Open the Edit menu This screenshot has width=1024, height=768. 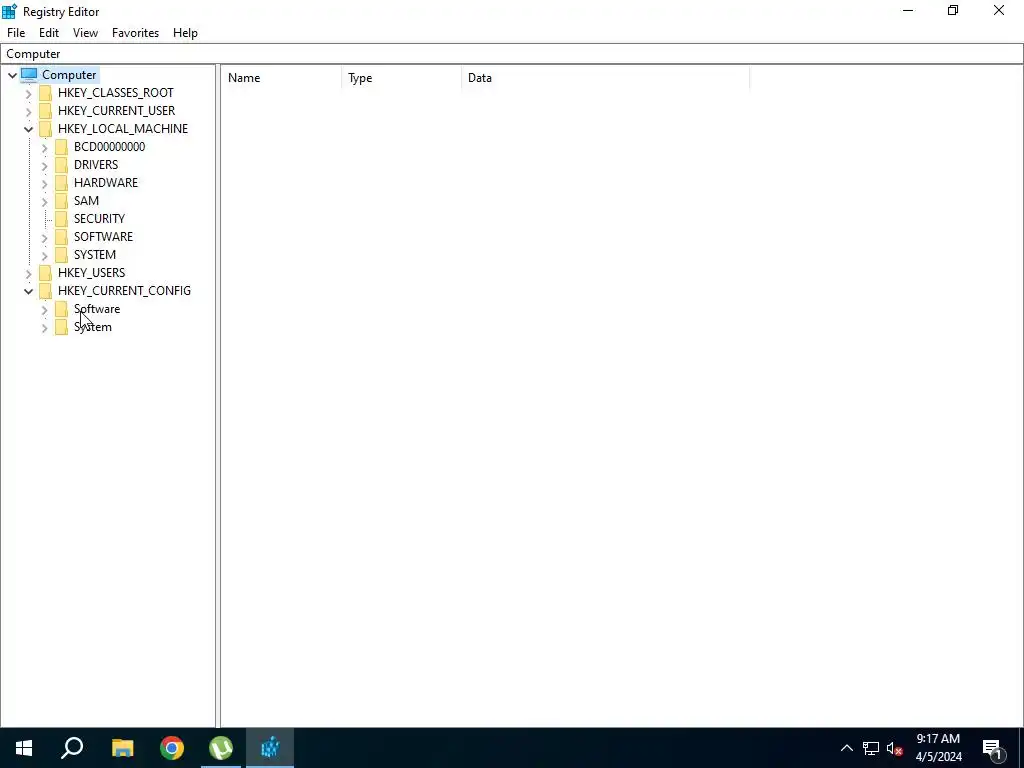[49, 33]
